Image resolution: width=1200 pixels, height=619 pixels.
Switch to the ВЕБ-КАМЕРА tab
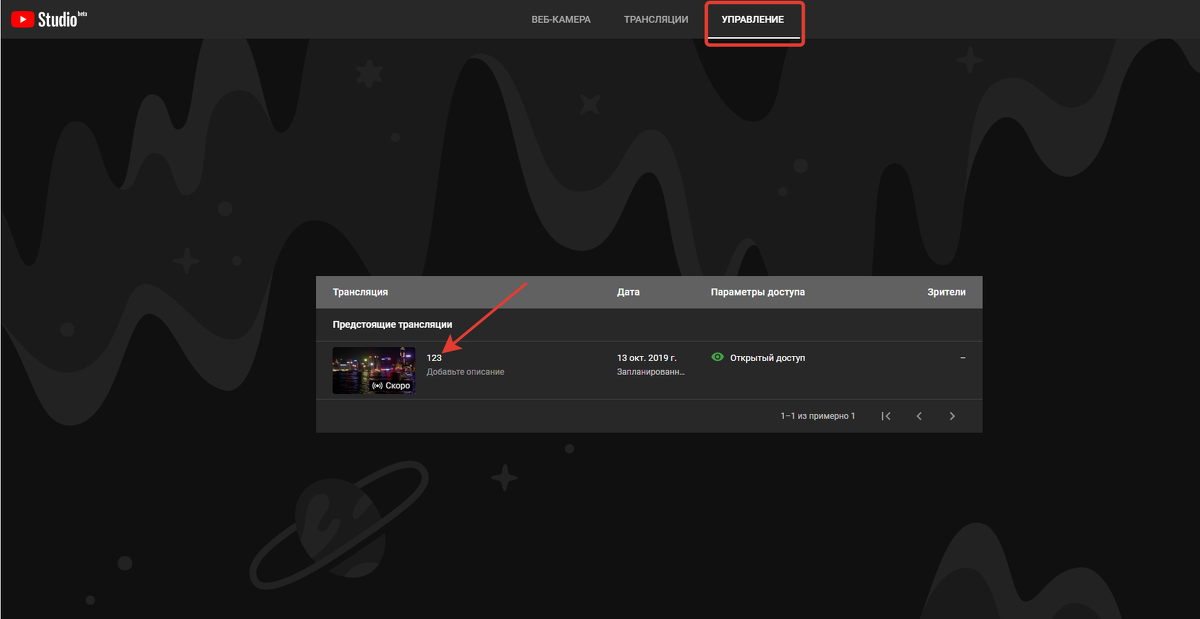[x=561, y=20]
